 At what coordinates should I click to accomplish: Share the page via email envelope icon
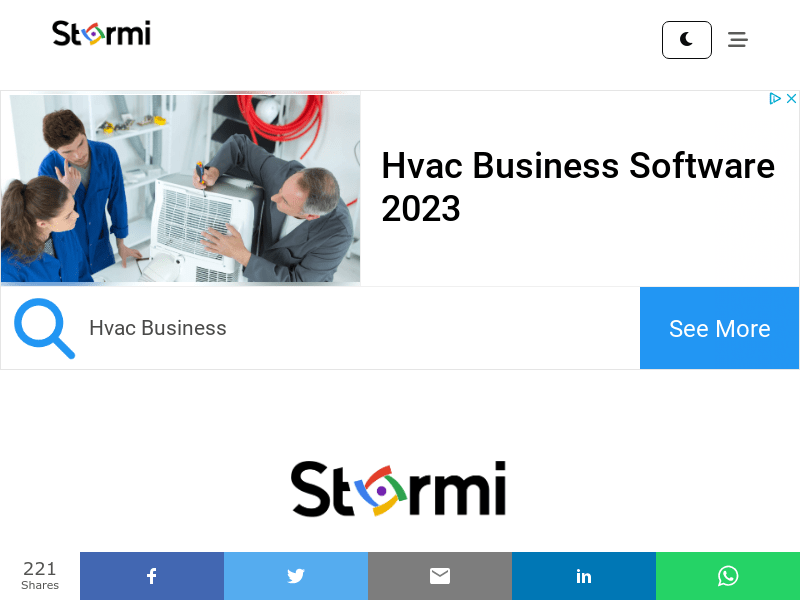coord(440,576)
